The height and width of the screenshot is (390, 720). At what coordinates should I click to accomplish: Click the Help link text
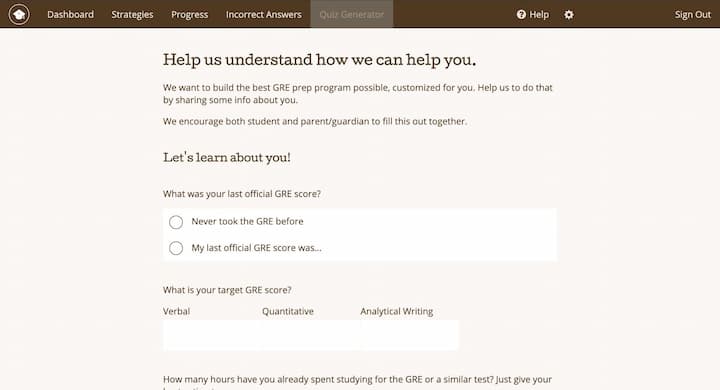point(539,15)
